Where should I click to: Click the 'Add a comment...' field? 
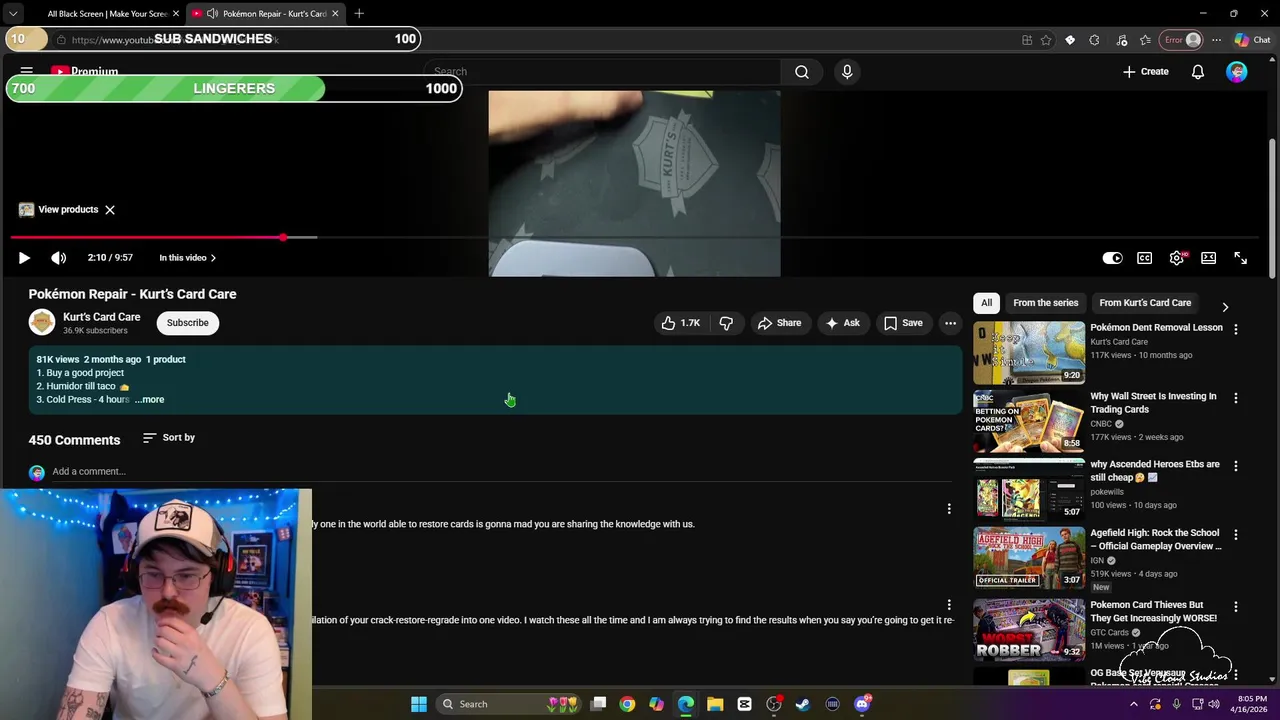500,472
